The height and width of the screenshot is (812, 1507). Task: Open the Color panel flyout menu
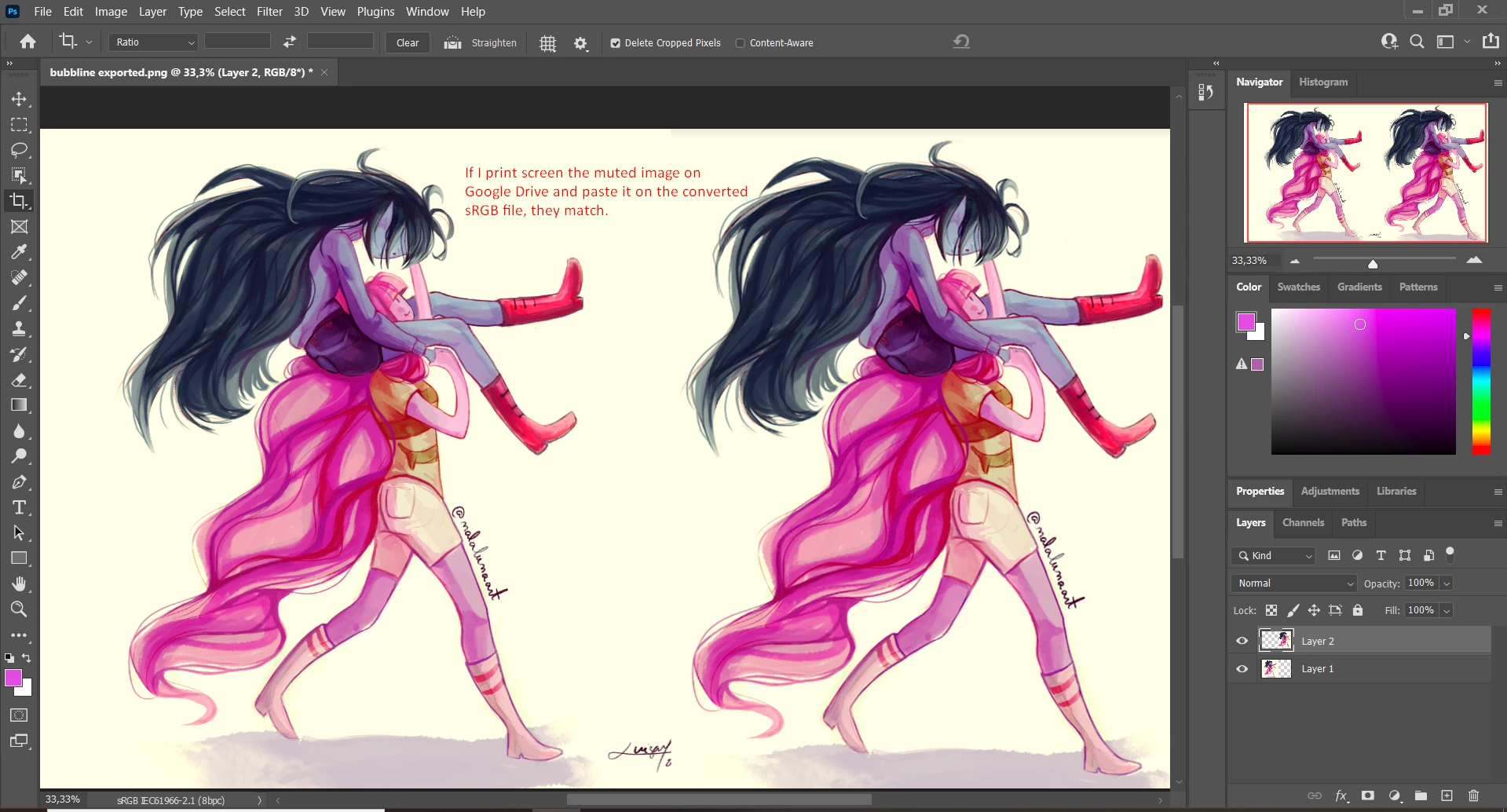pos(1498,287)
